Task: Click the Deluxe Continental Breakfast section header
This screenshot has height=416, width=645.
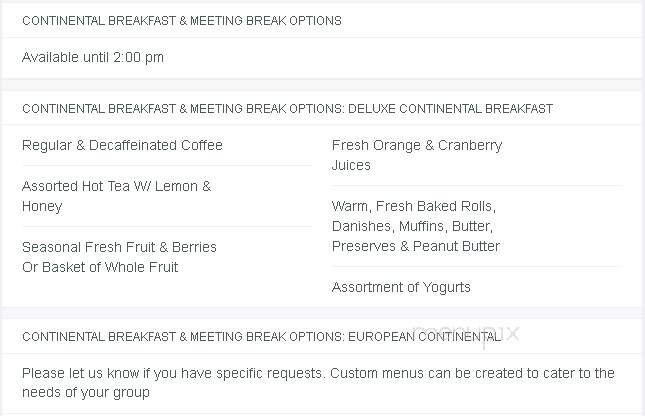Action: [x=287, y=109]
